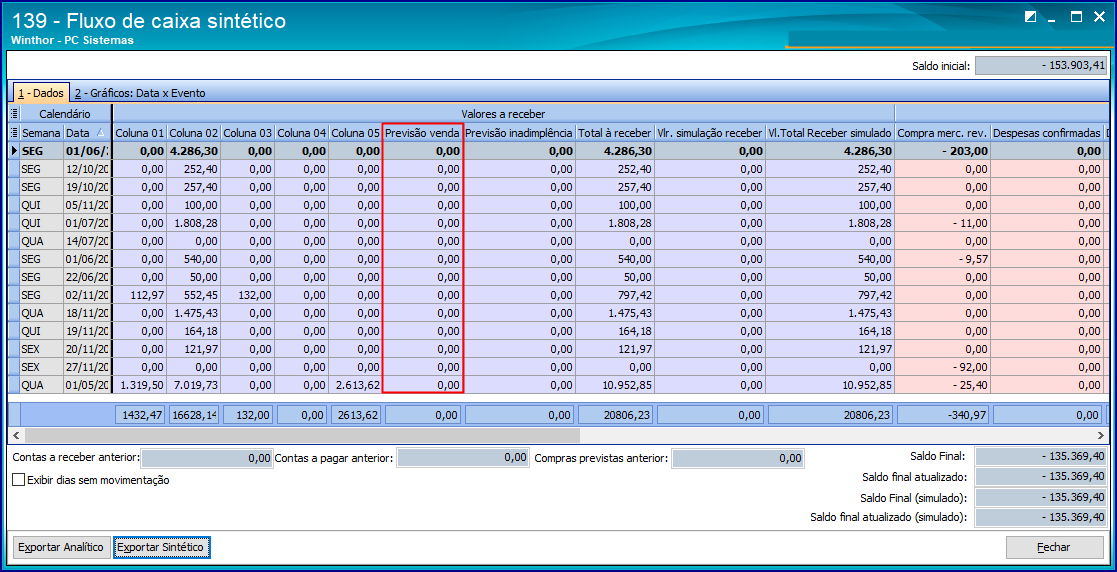Click the Coluna 05 column header
Screen dimensions: 1117x572
pyautogui.click(x=356, y=132)
